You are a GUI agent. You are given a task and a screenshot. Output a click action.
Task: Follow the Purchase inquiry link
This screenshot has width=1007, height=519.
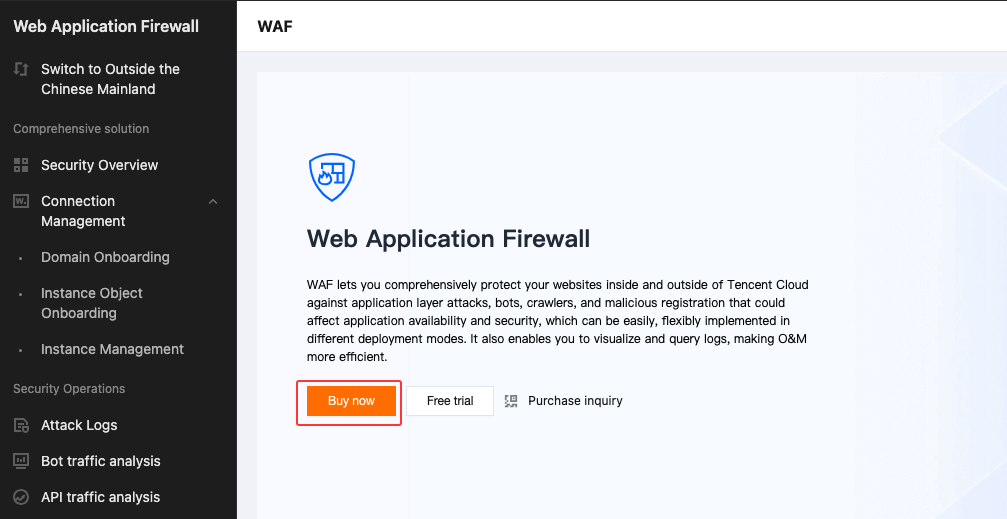(x=575, y=401)
